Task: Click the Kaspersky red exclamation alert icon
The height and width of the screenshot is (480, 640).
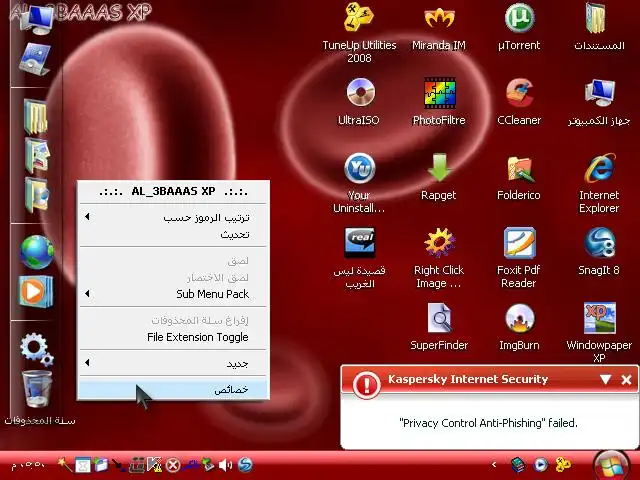Action: coord(366,384)
